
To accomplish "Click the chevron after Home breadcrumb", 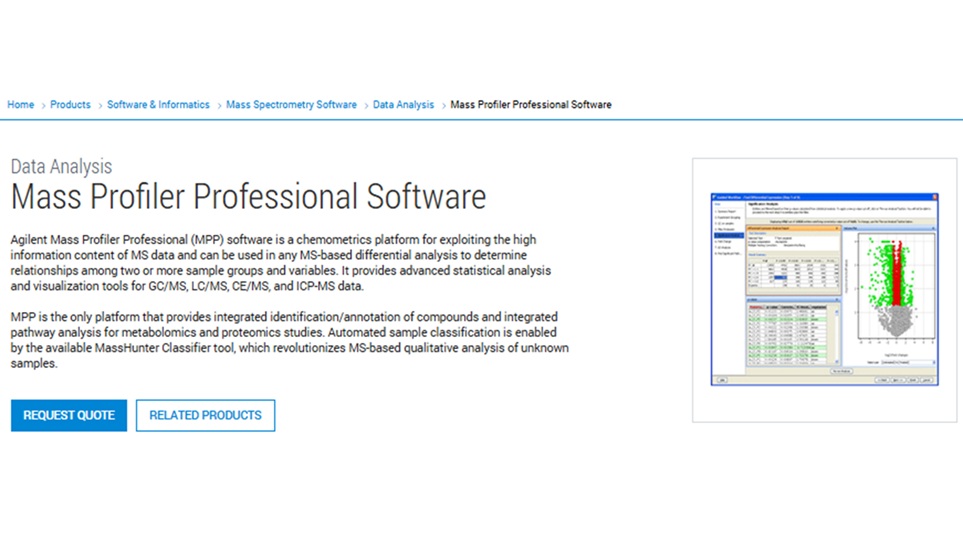I will point(42,106).
